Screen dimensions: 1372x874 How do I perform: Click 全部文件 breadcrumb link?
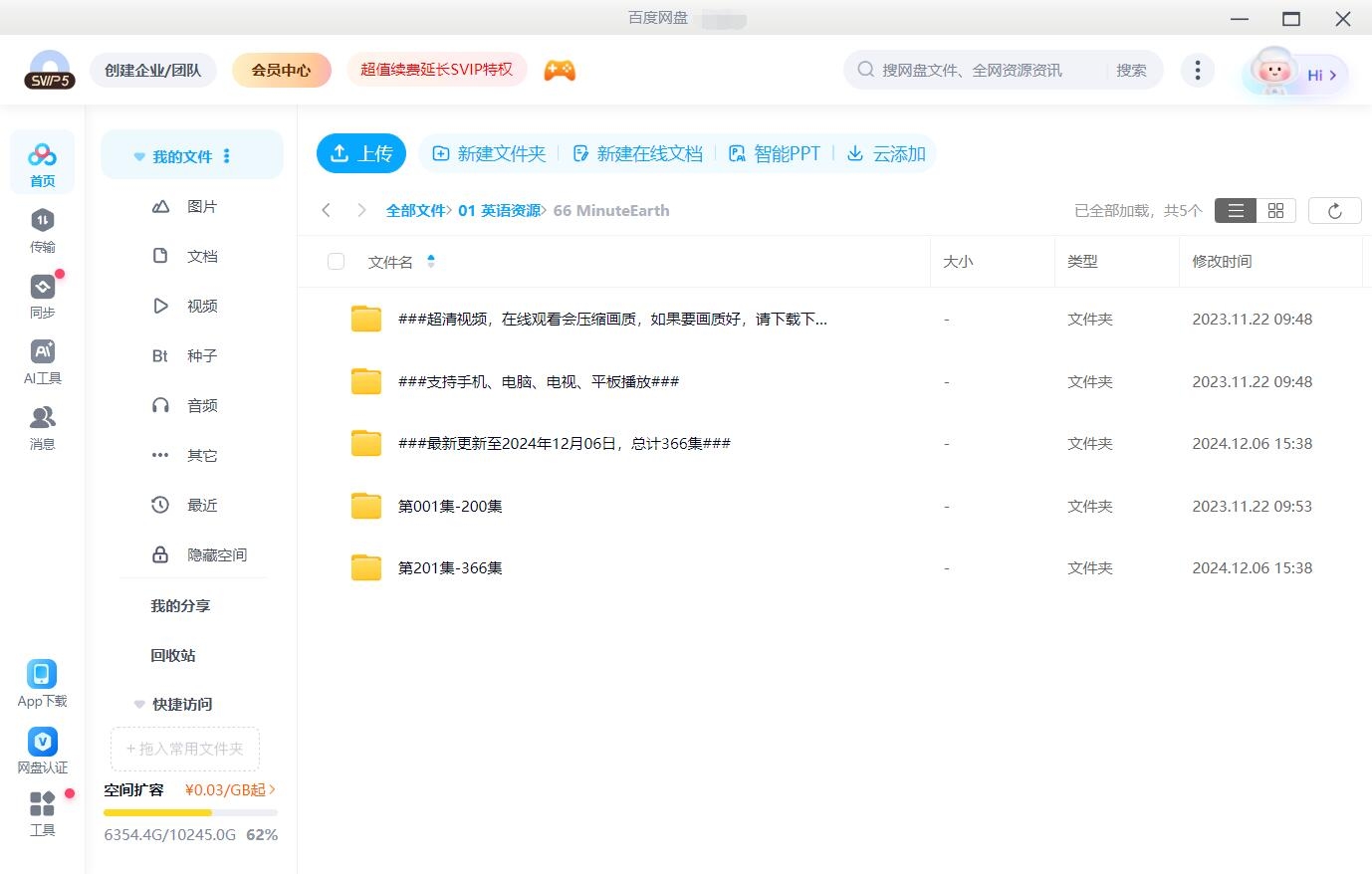click(415, 210)
